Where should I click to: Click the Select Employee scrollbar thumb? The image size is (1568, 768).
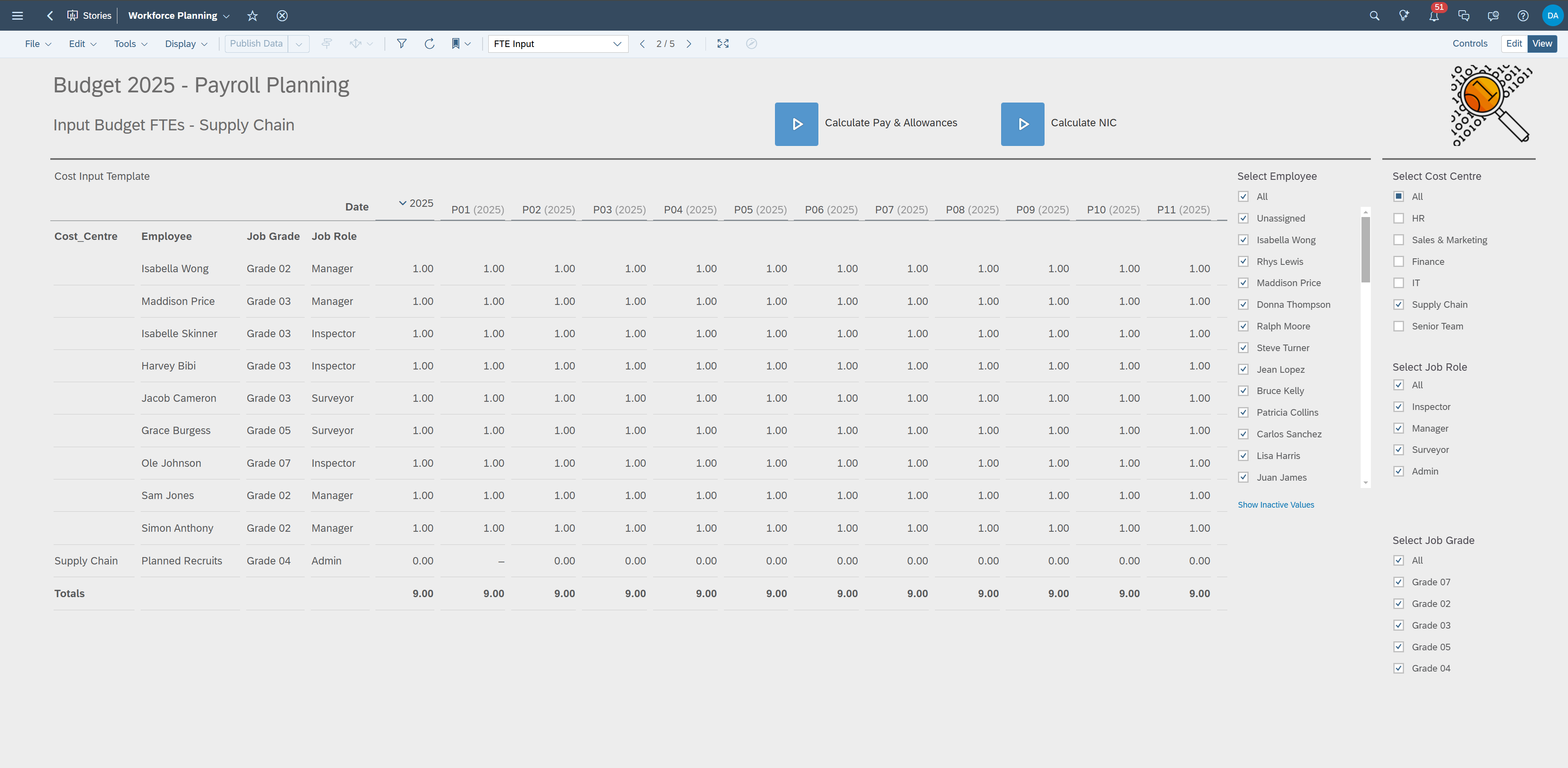[x=1366, y=249]
